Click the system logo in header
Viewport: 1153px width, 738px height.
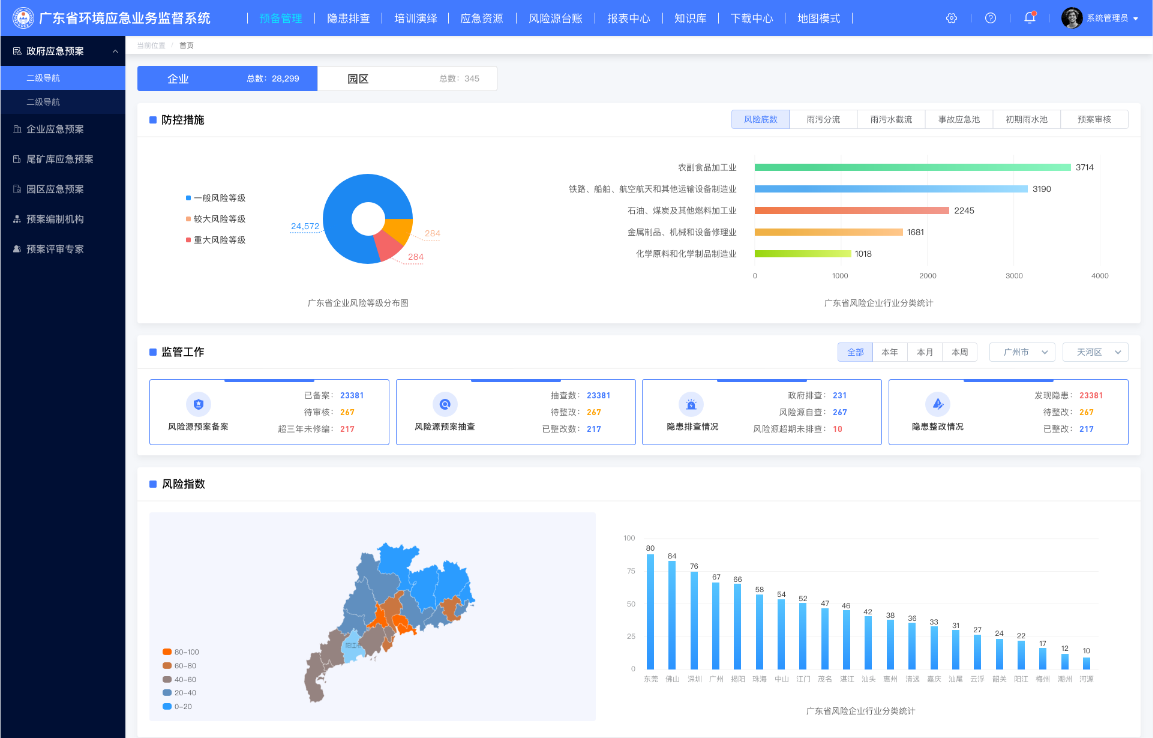point(24,18)
